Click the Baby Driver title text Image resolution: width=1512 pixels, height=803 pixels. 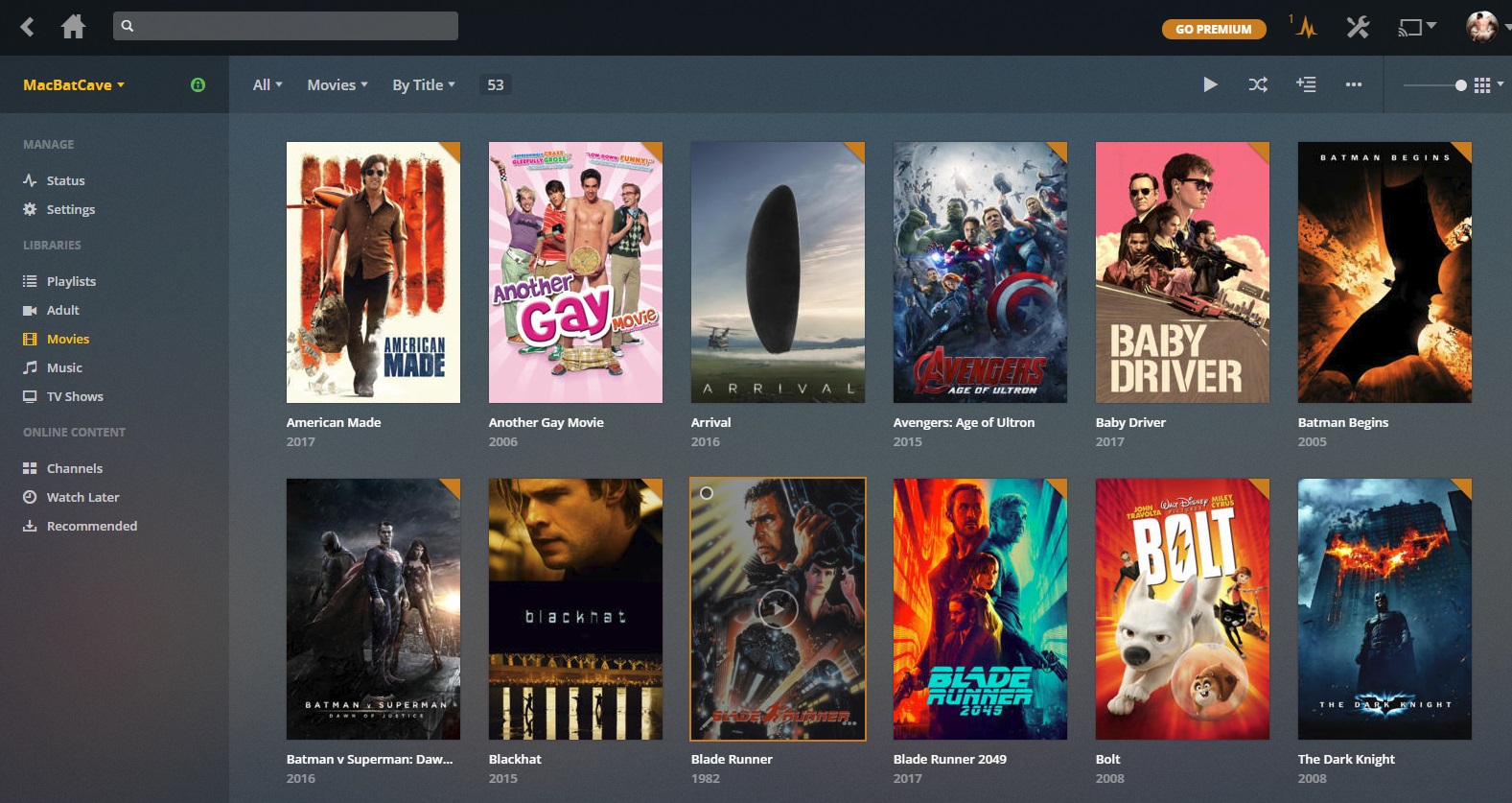click(1130, 422)
